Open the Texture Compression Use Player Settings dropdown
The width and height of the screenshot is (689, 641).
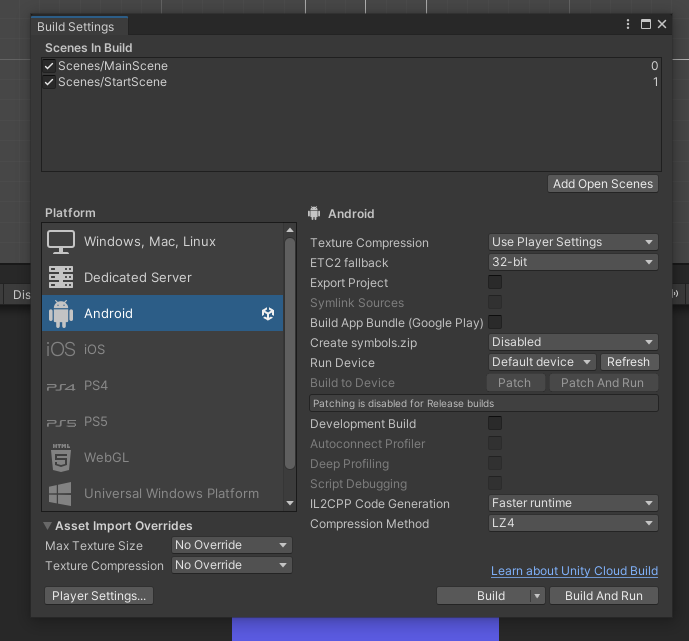(573, 242)
